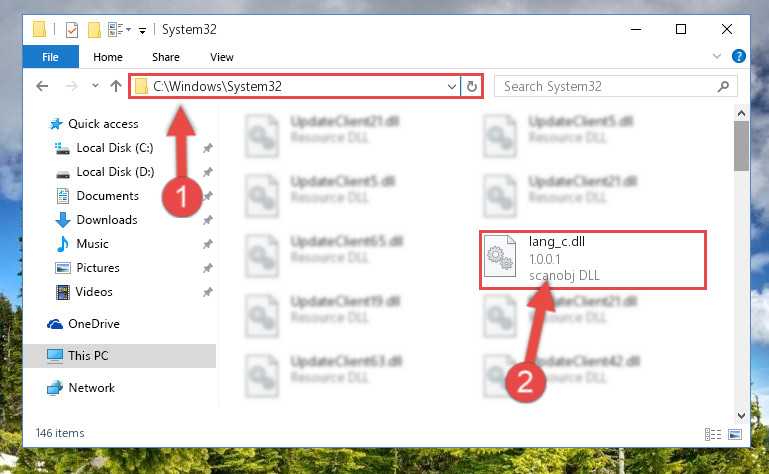769x474 pixels.
Task: Switch to the View tab
Action: (222, 57)
